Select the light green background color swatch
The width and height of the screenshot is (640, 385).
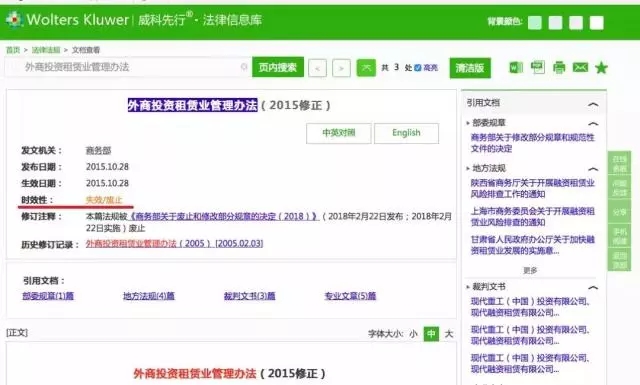(535, 22)
